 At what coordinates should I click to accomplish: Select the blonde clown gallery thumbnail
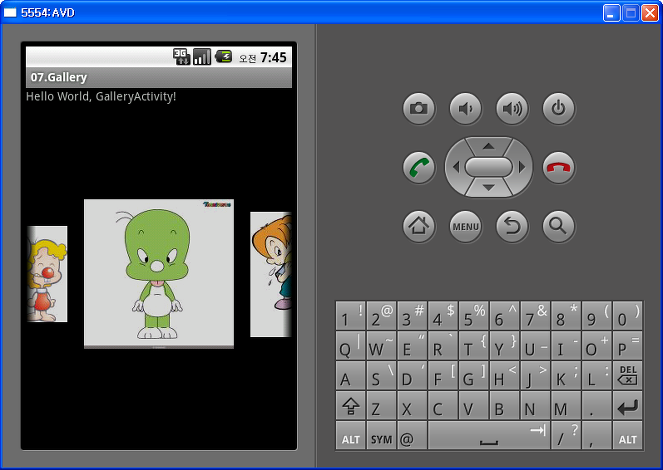coord(47,274)
